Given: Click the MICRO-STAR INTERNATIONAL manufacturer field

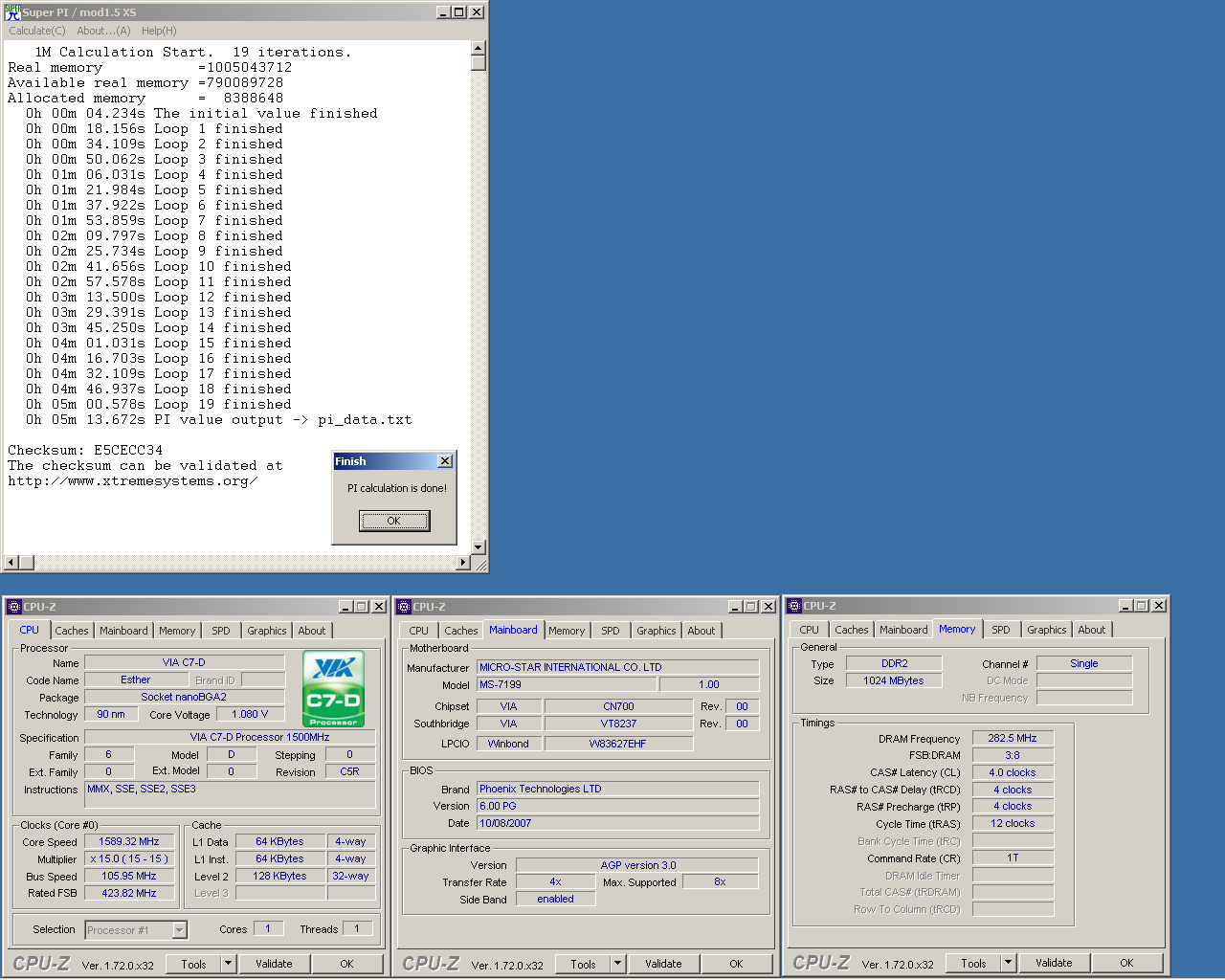Looking at the screenshot, I should 617,667.
